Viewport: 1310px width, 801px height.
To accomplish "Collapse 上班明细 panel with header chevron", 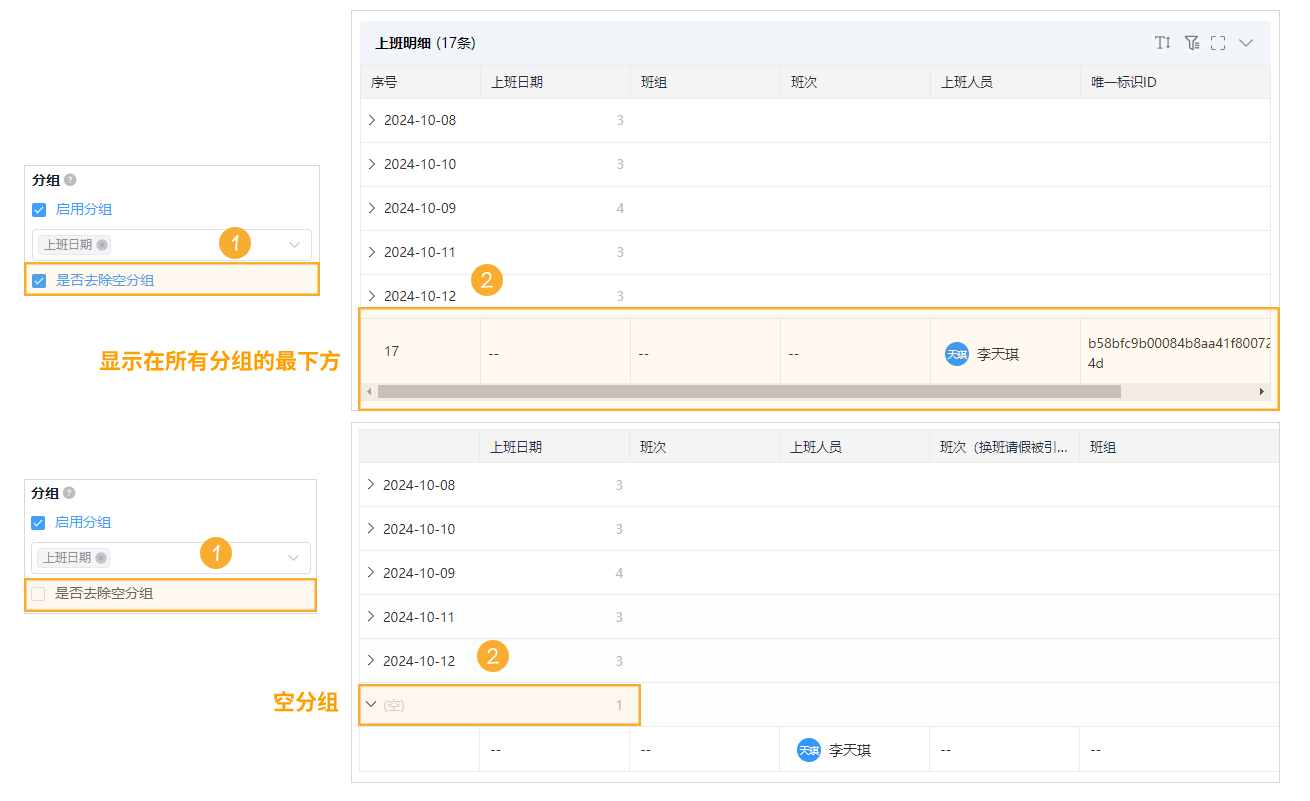I will point(1246,43).
